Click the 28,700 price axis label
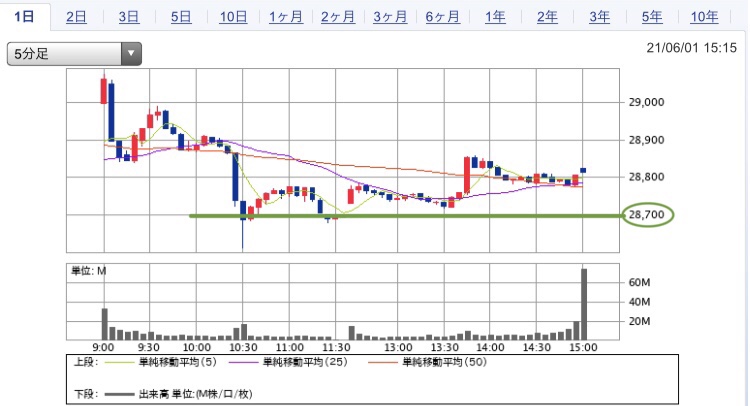The image size is (750, 406). point(647,215)
